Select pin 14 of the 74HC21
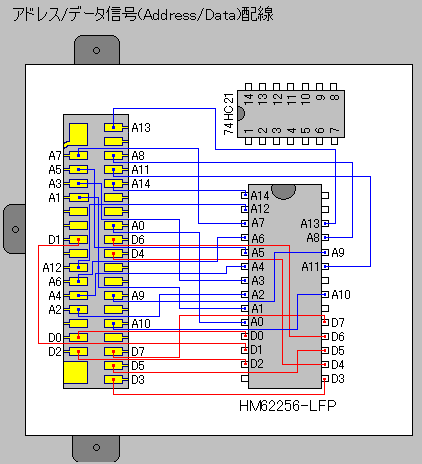Image resolution: width=422 pixels, height=464 pixels. (x=248, y=87)
